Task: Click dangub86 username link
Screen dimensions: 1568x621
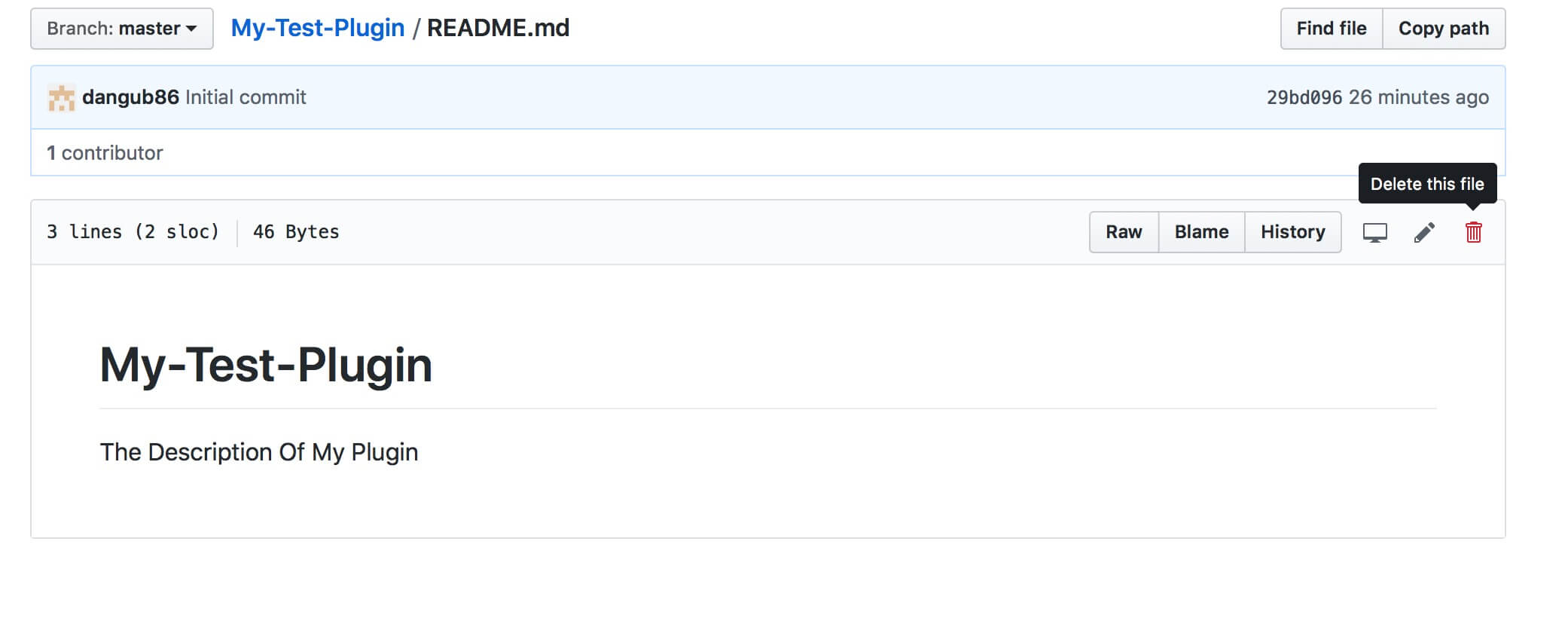Action: (x=130, y=97)
